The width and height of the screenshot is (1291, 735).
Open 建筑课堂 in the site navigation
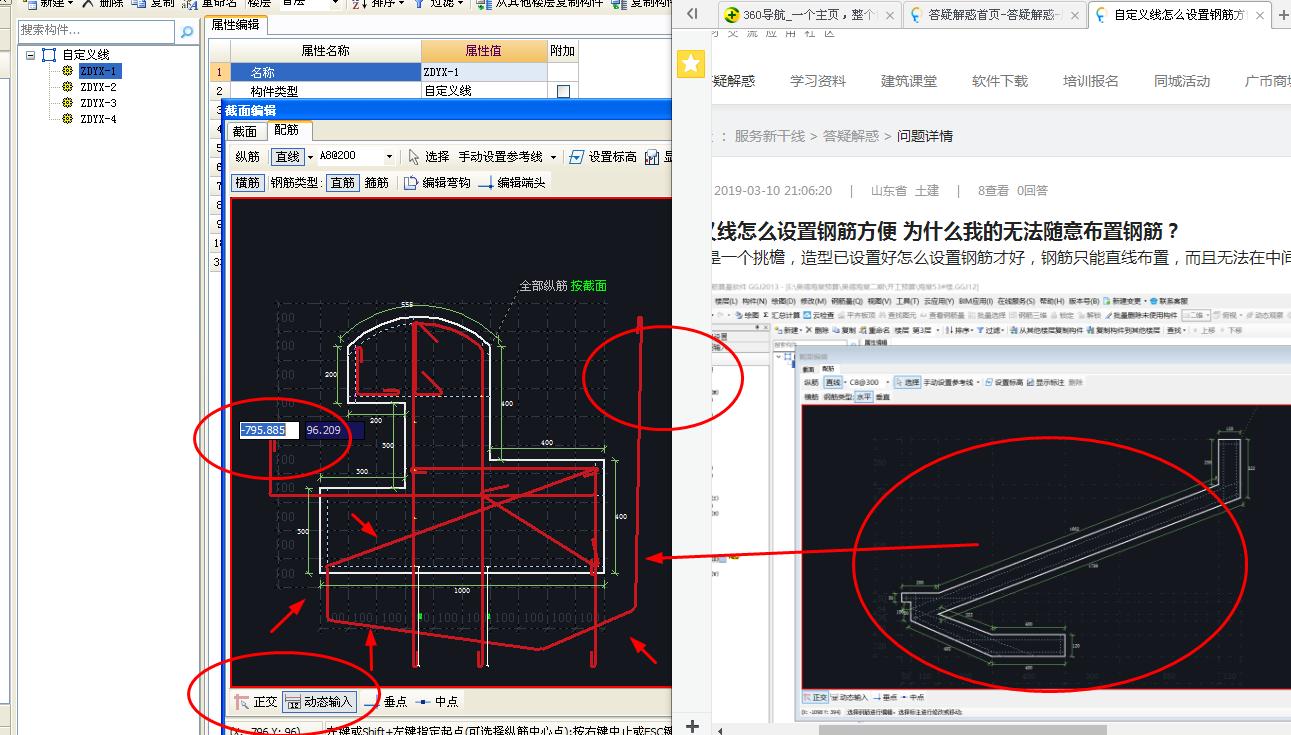908,81
